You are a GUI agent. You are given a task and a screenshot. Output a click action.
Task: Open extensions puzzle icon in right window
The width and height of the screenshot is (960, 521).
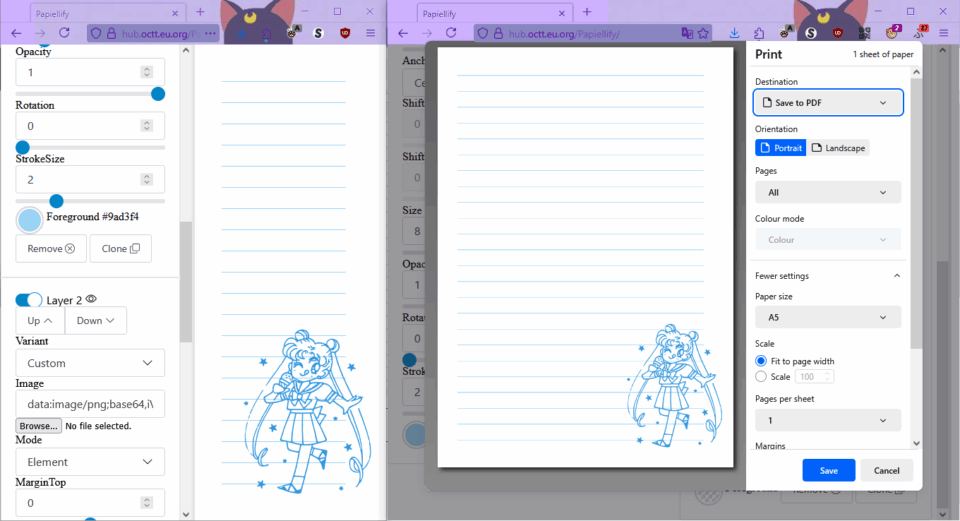(x=759, y=33)
